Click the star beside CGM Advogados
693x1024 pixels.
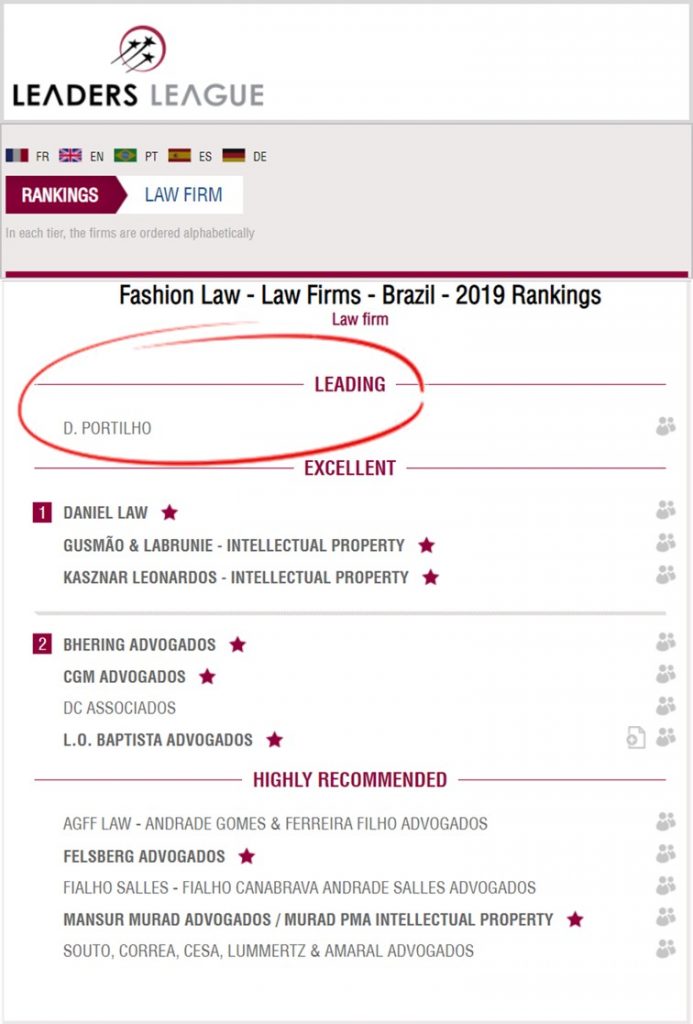coord(207,677)
